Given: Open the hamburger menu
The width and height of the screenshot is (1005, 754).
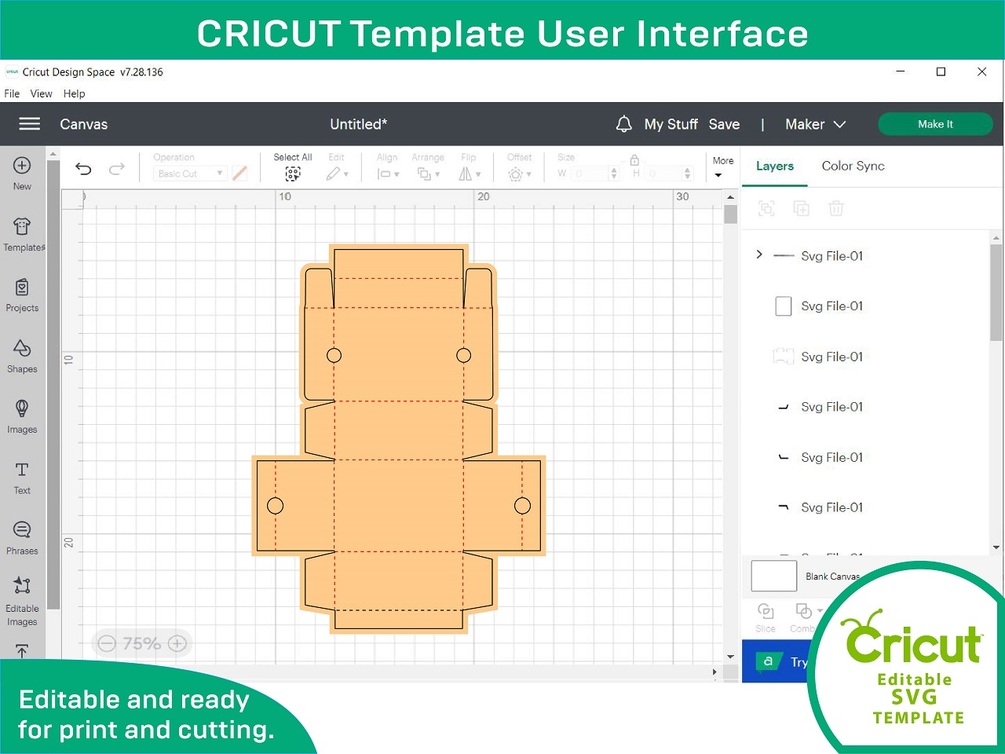Looking at the screenshot, I should (29, 124).
